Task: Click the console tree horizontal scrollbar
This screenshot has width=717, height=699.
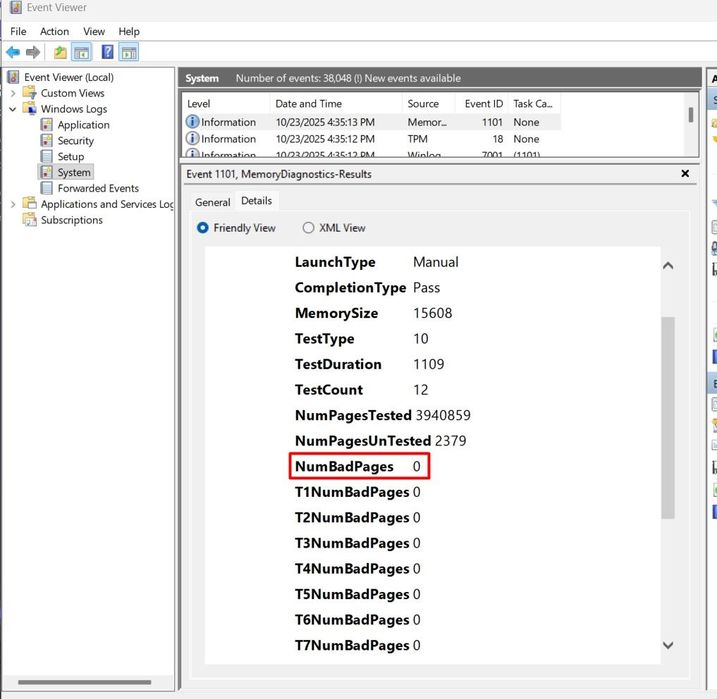Action: point(85,682)
